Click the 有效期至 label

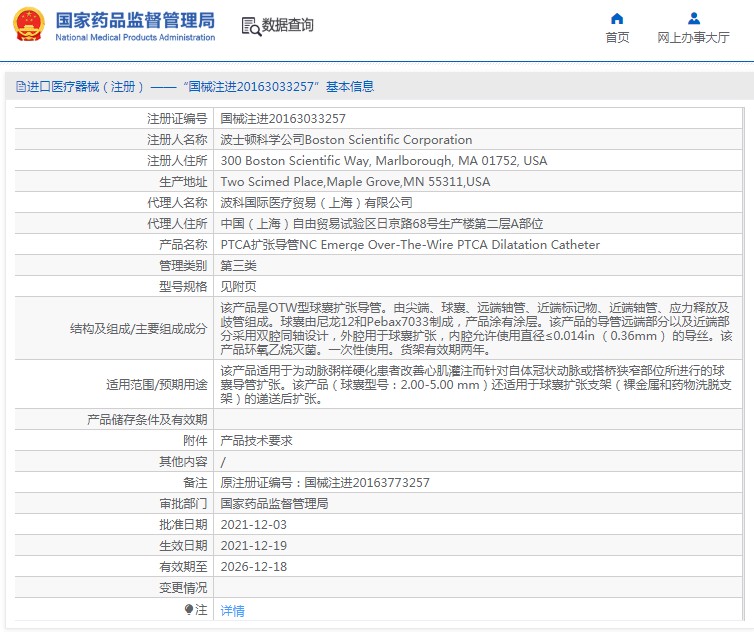183,567
